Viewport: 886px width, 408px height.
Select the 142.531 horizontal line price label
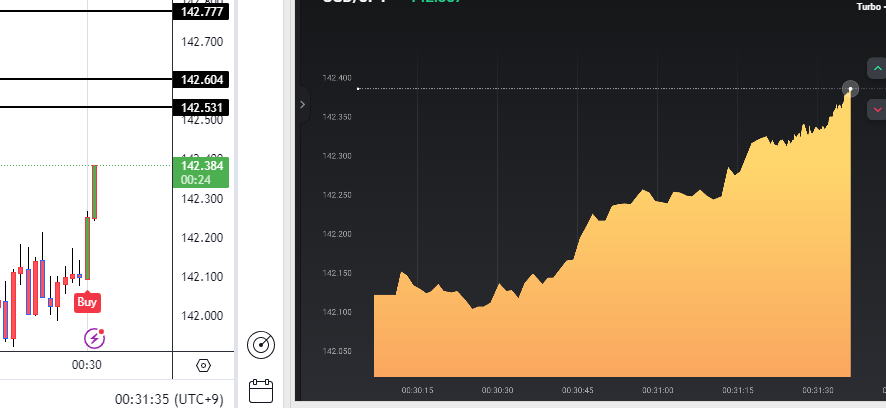tap(201, 107)
